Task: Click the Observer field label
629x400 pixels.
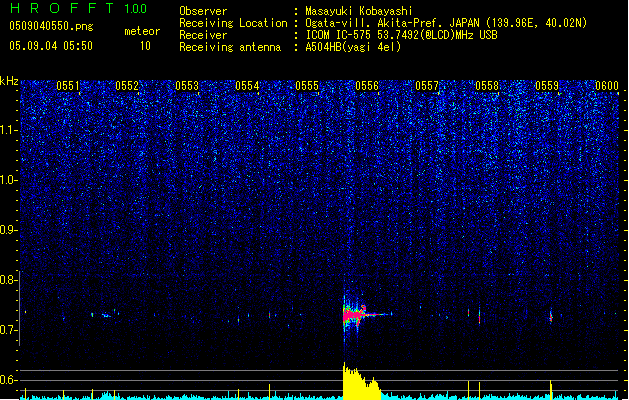Action: coord(203,11)
